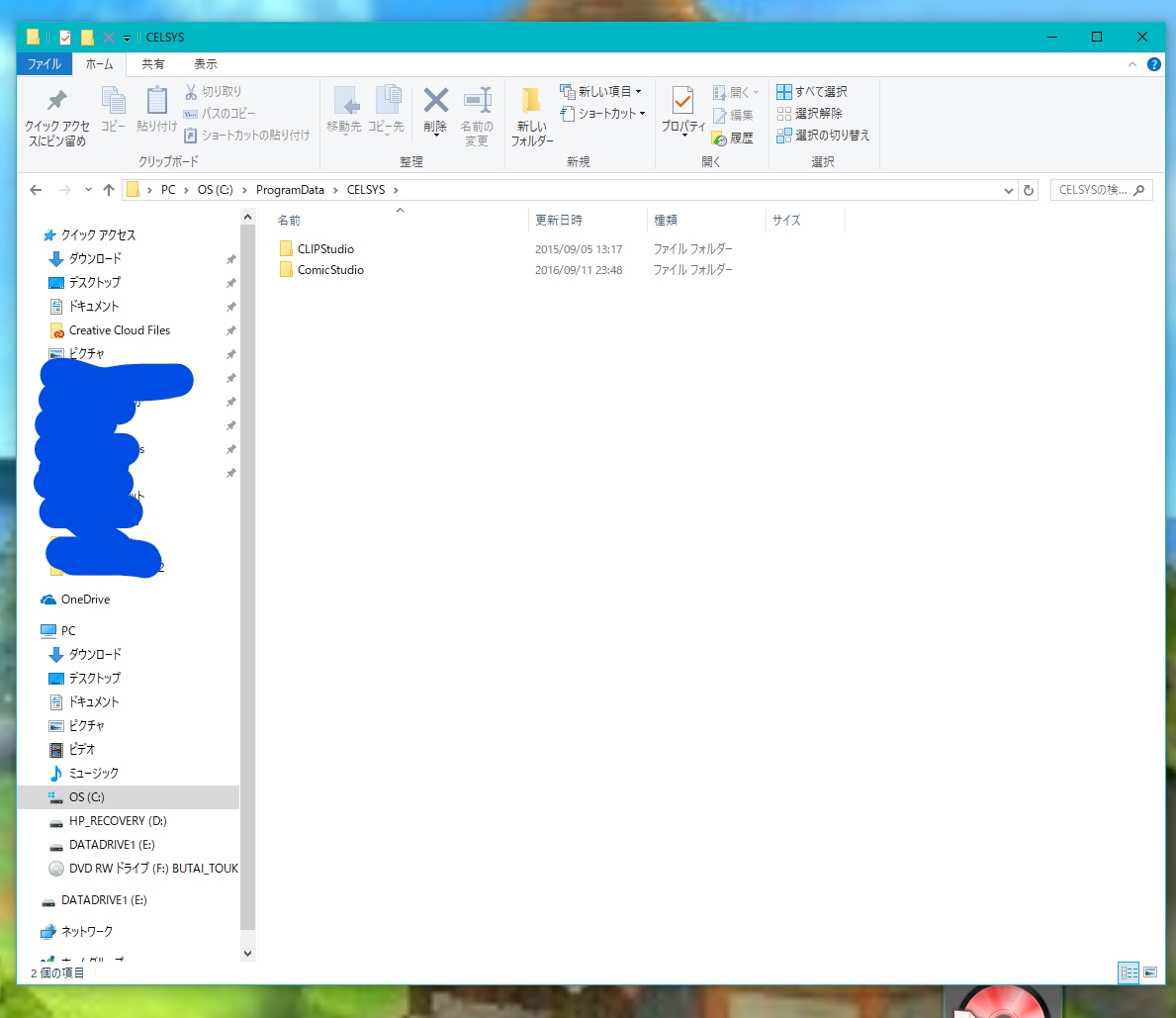Switch to the Home (ホーム) tab
Image resolution: width=1176 pixels, height=1018 pixels.
[99, 64]
